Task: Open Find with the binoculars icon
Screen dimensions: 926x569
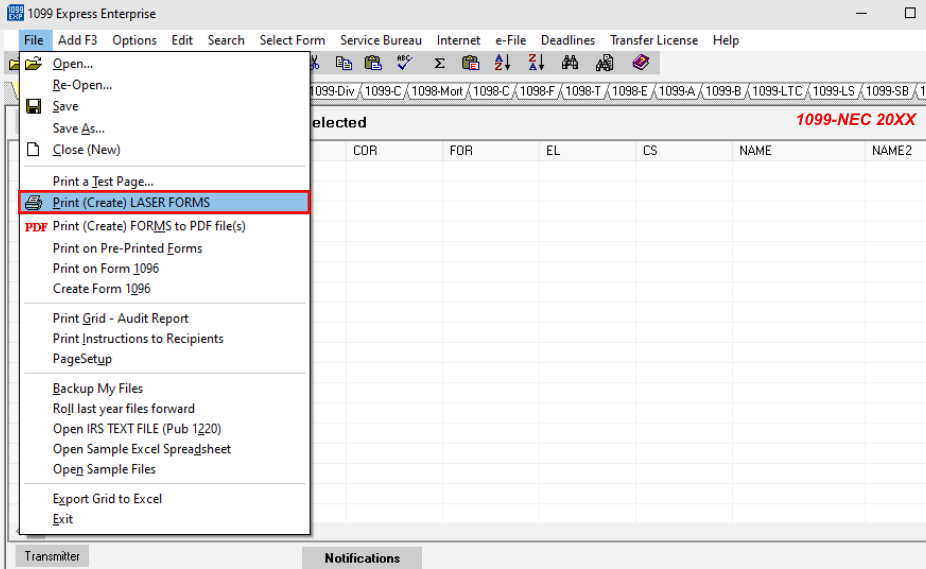Action: click(x=570, y=63)
